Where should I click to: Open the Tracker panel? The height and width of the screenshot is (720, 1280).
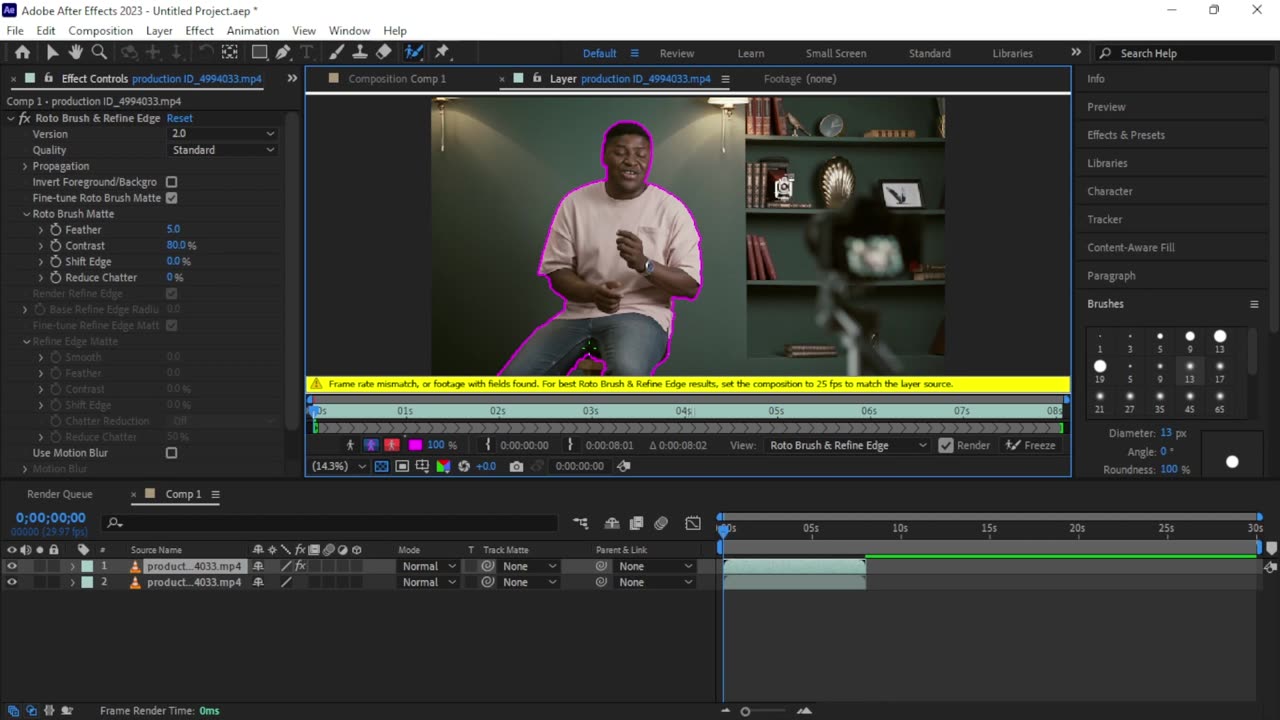[1105, 219]
